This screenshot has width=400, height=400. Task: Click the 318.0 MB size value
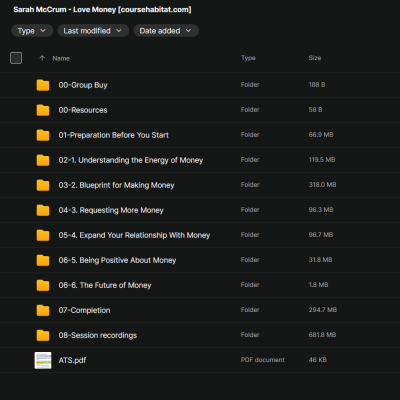tap(322, 185)
